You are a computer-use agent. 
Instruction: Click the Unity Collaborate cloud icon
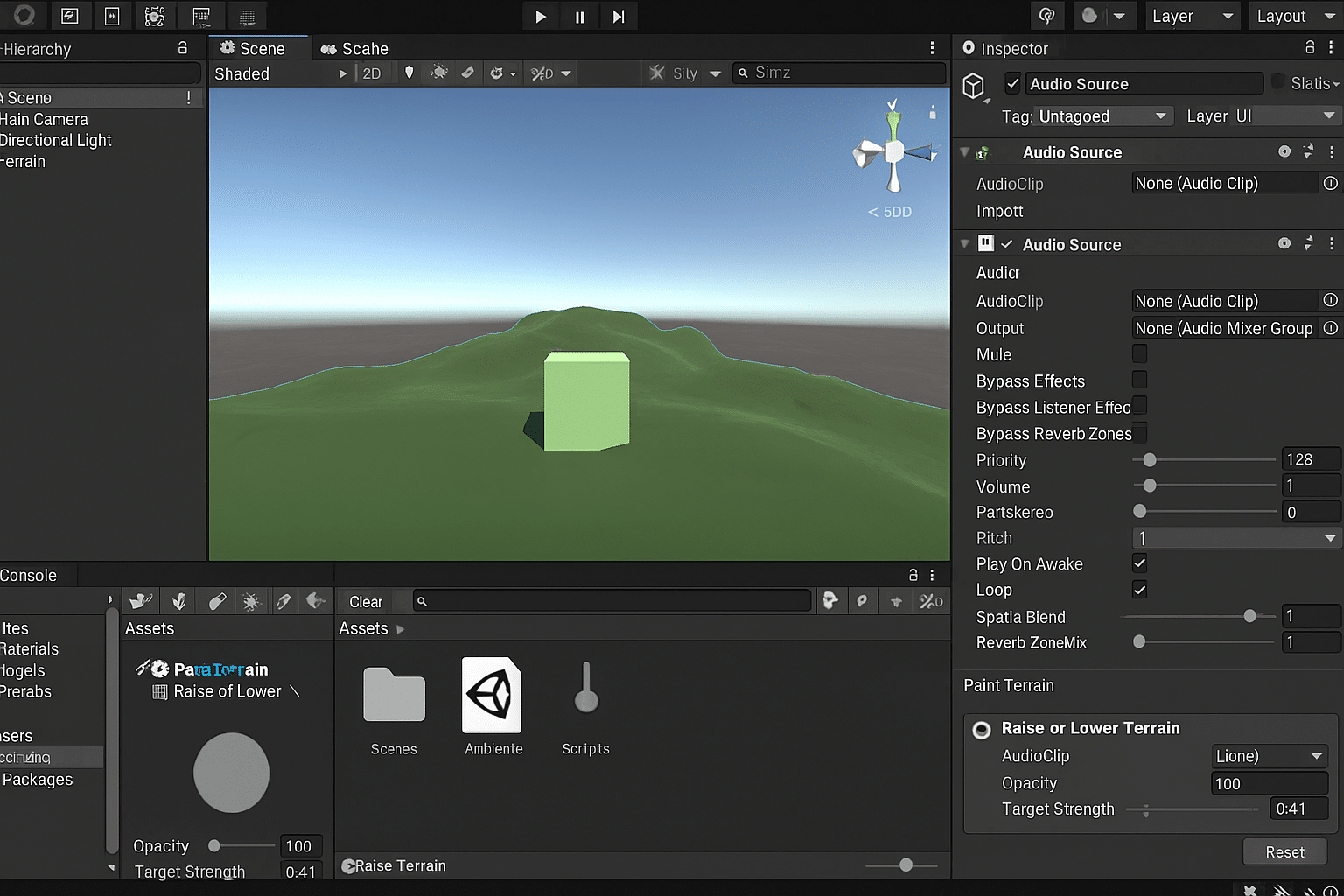(1047, 16)
